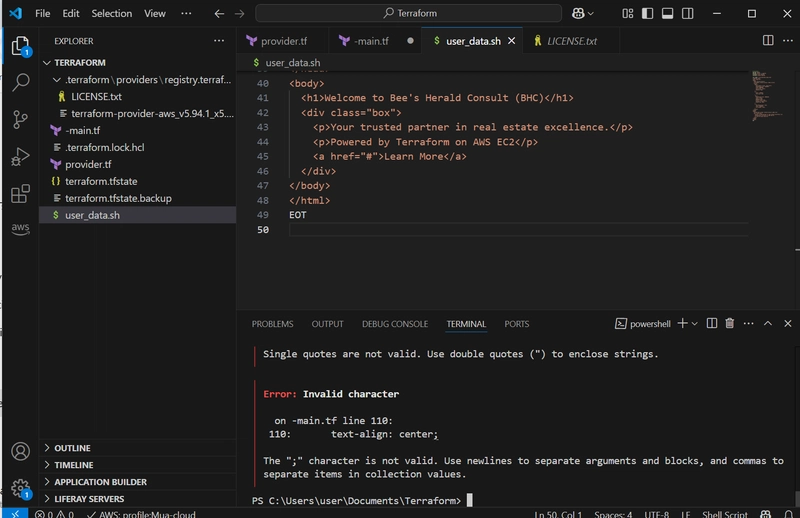Open the Search view in activity bar

[x=20, y=82]
